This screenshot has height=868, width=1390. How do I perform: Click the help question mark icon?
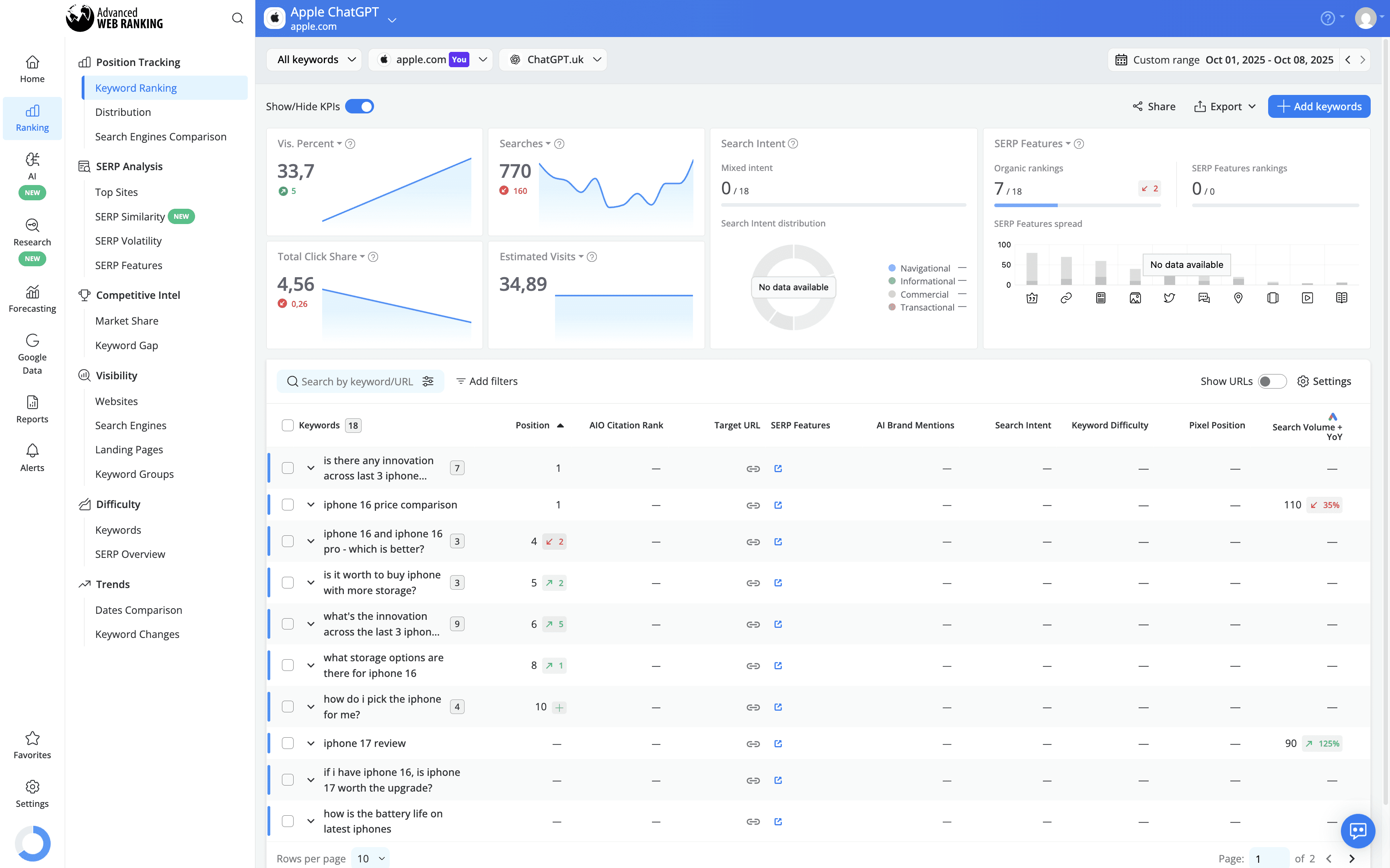tap(1327, 19)
